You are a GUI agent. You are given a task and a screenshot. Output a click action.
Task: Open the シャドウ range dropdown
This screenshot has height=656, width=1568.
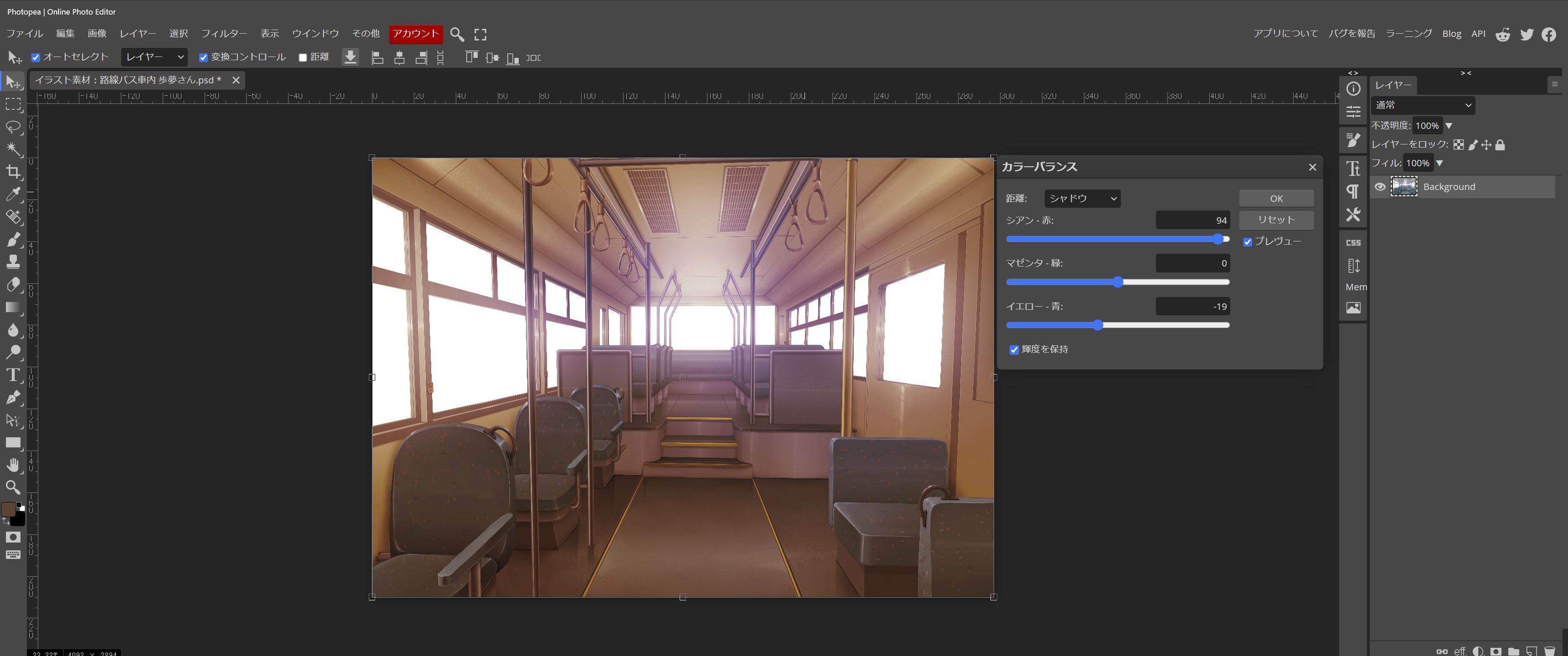(x=1082, y=198)
